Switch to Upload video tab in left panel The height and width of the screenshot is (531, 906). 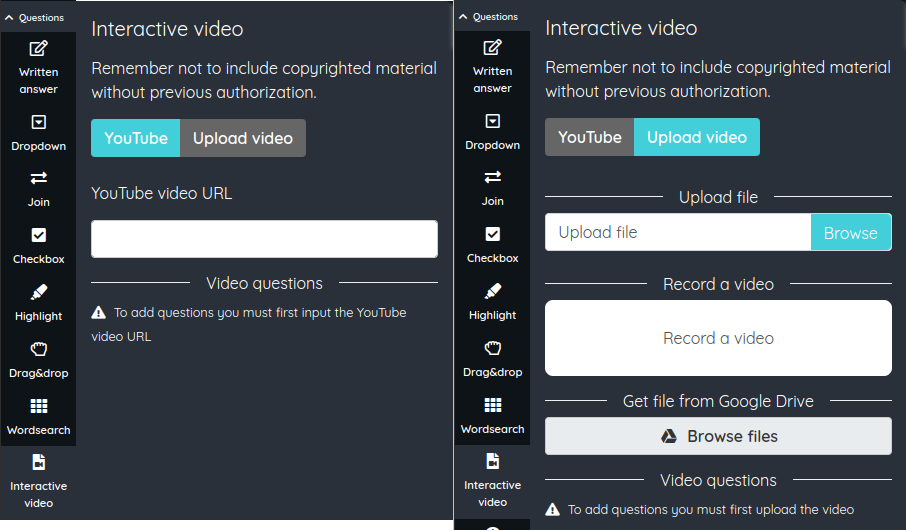(x=243, y=138)
